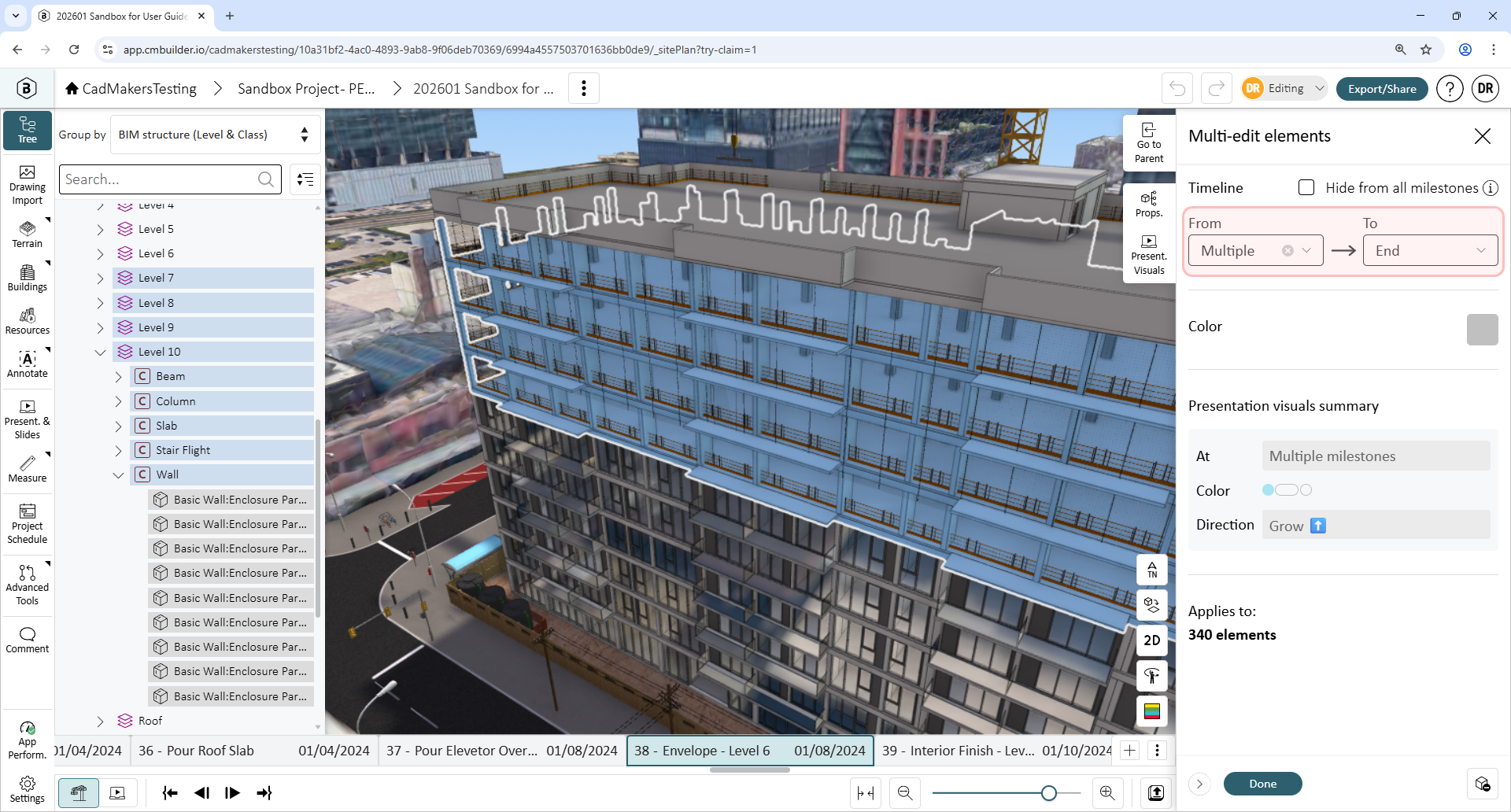The width and height of the screenshot is (1511, 812).
Task: Click the export frame icon by timeline
Action: pyautogui.click(x=1156, y=793)
